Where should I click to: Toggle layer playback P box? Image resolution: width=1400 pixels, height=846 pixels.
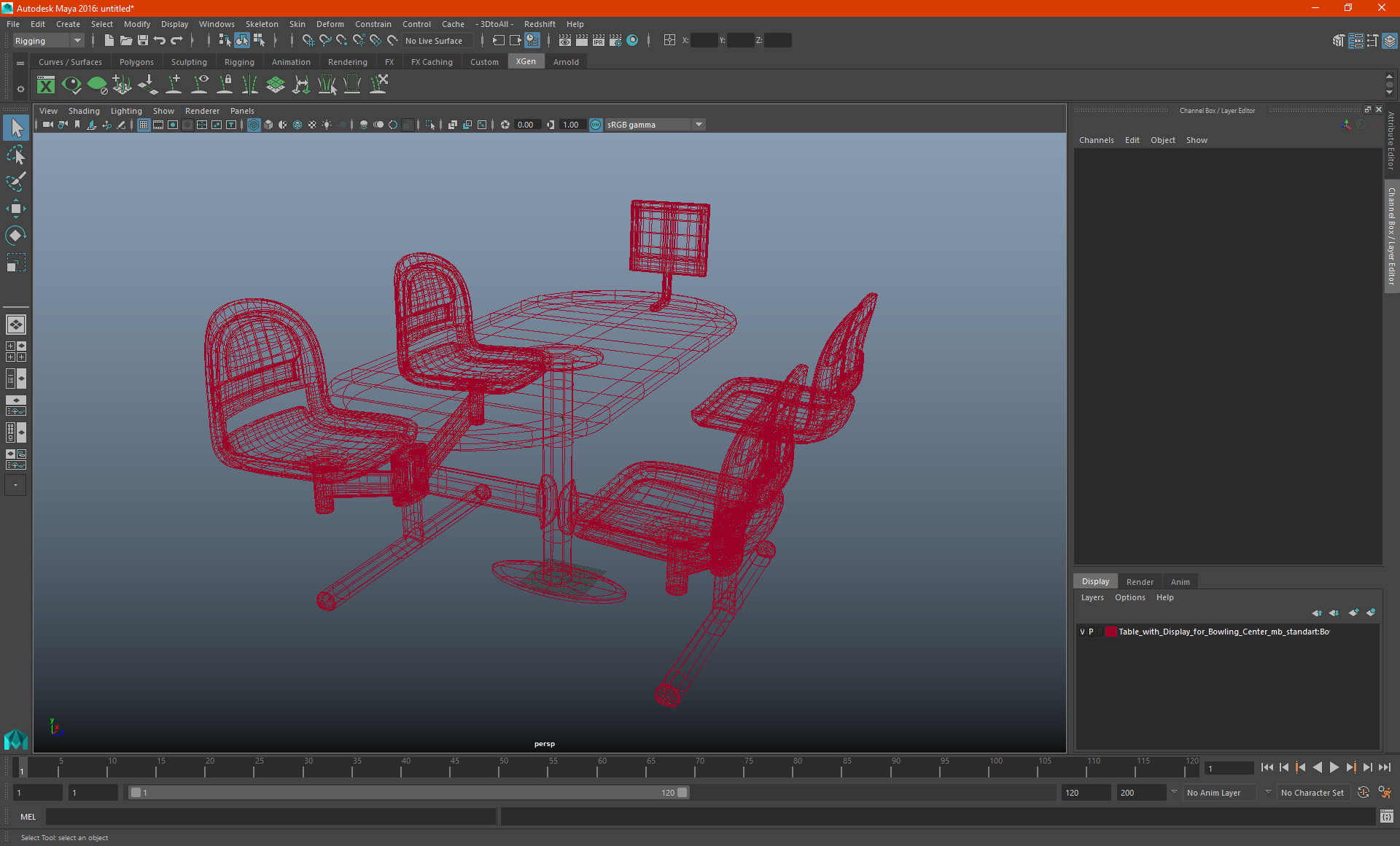[x=1092, y=632]
